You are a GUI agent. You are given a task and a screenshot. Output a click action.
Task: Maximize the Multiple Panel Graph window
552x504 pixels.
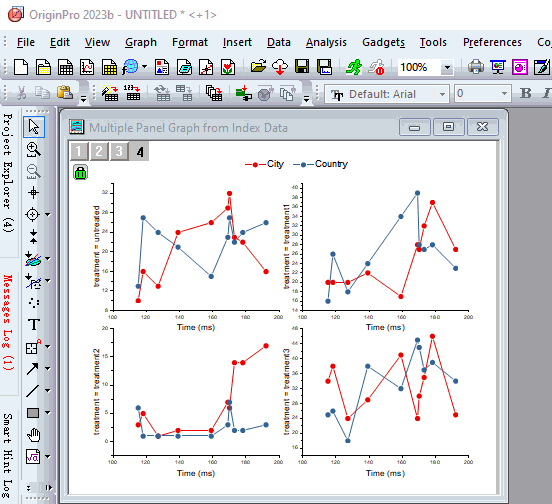coord(448,127)
